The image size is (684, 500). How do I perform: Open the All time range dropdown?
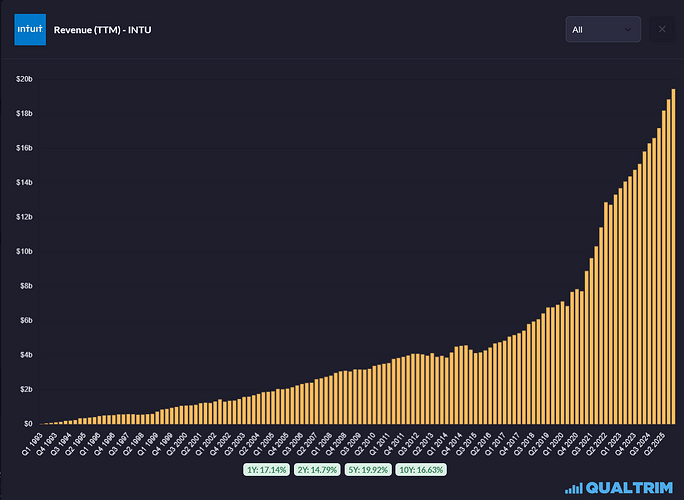[602, 30]
